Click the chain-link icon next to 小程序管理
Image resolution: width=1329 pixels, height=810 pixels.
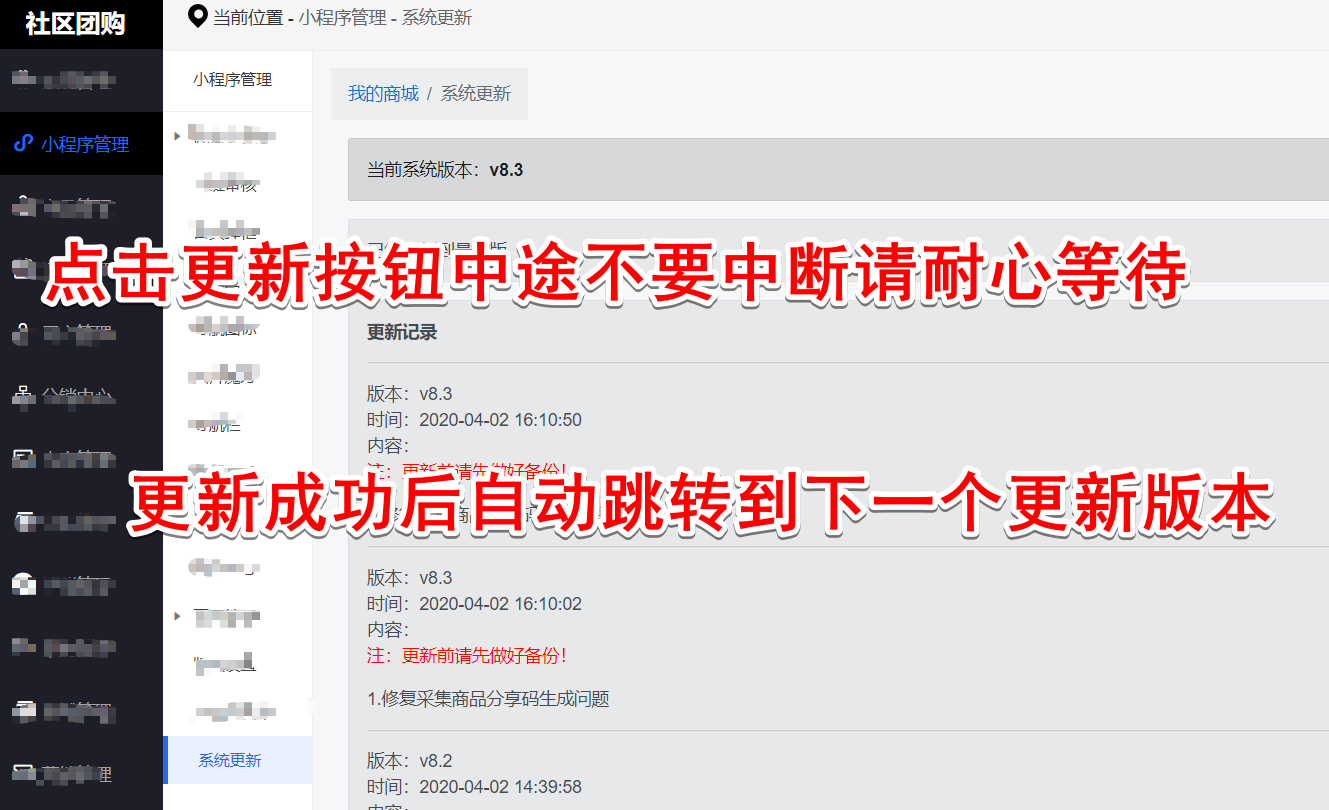click(23, 144)
